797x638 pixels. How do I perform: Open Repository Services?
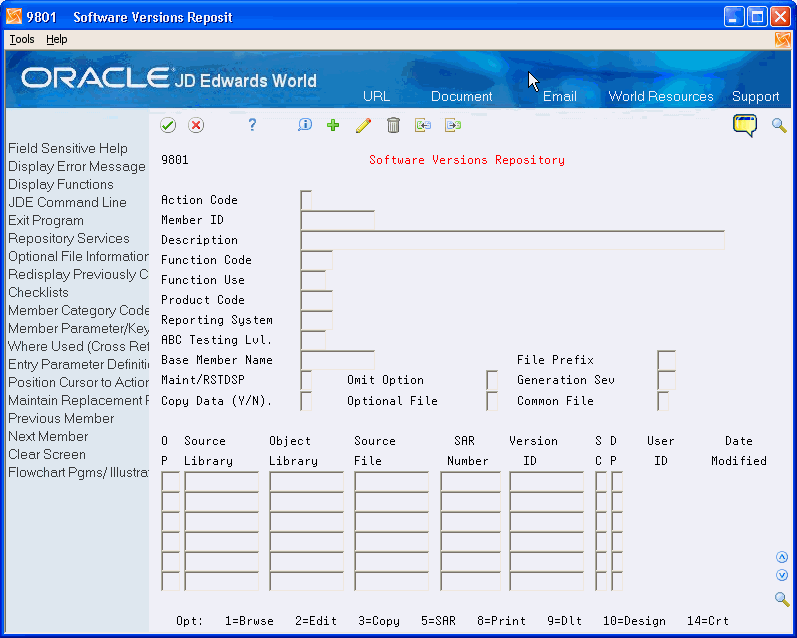click(x=69, y=238)
